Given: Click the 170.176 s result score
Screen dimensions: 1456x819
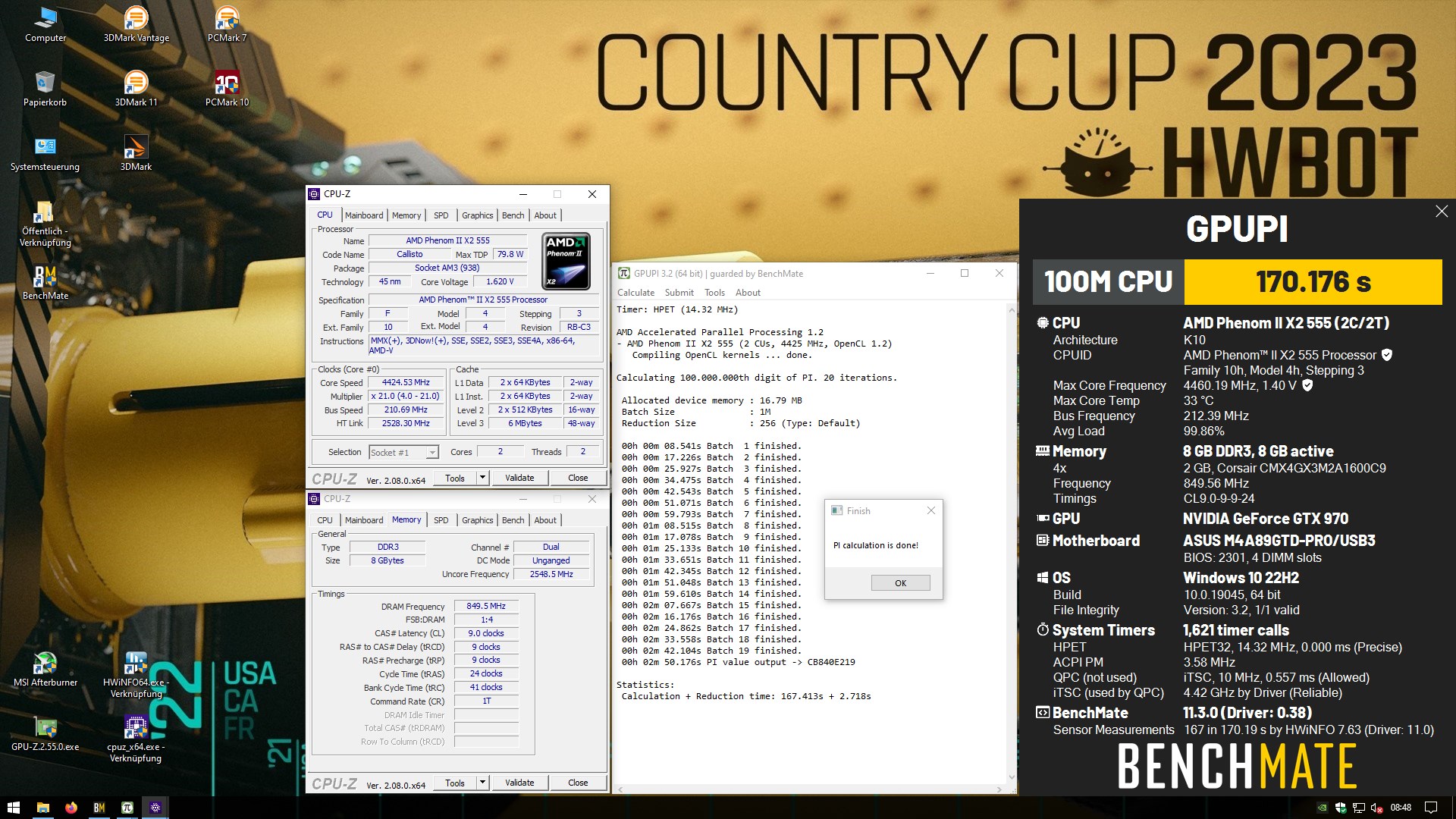Looking at the screenshot, I should click(1313, 282).
